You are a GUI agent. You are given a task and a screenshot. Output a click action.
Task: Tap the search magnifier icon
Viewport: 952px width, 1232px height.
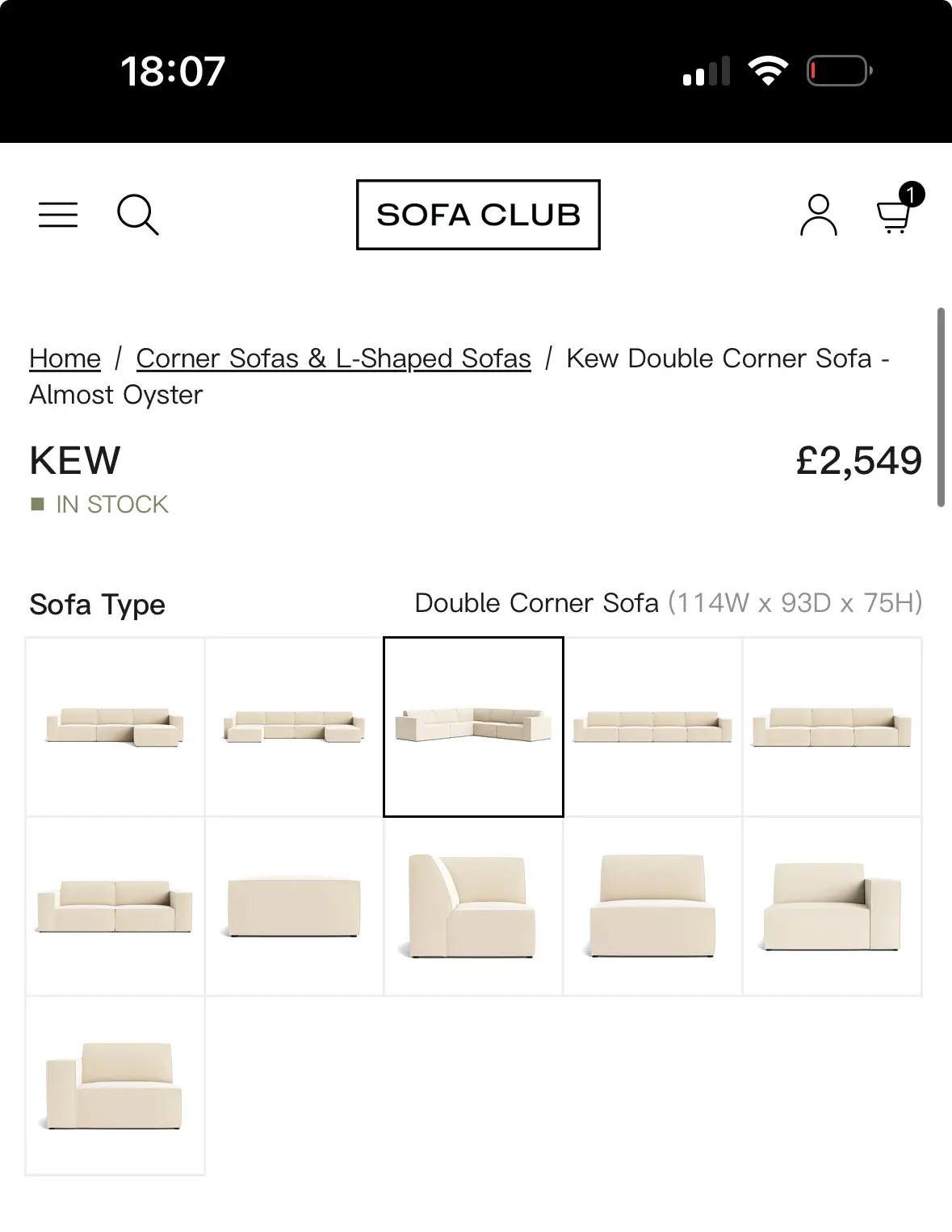[x=137, y=215]
